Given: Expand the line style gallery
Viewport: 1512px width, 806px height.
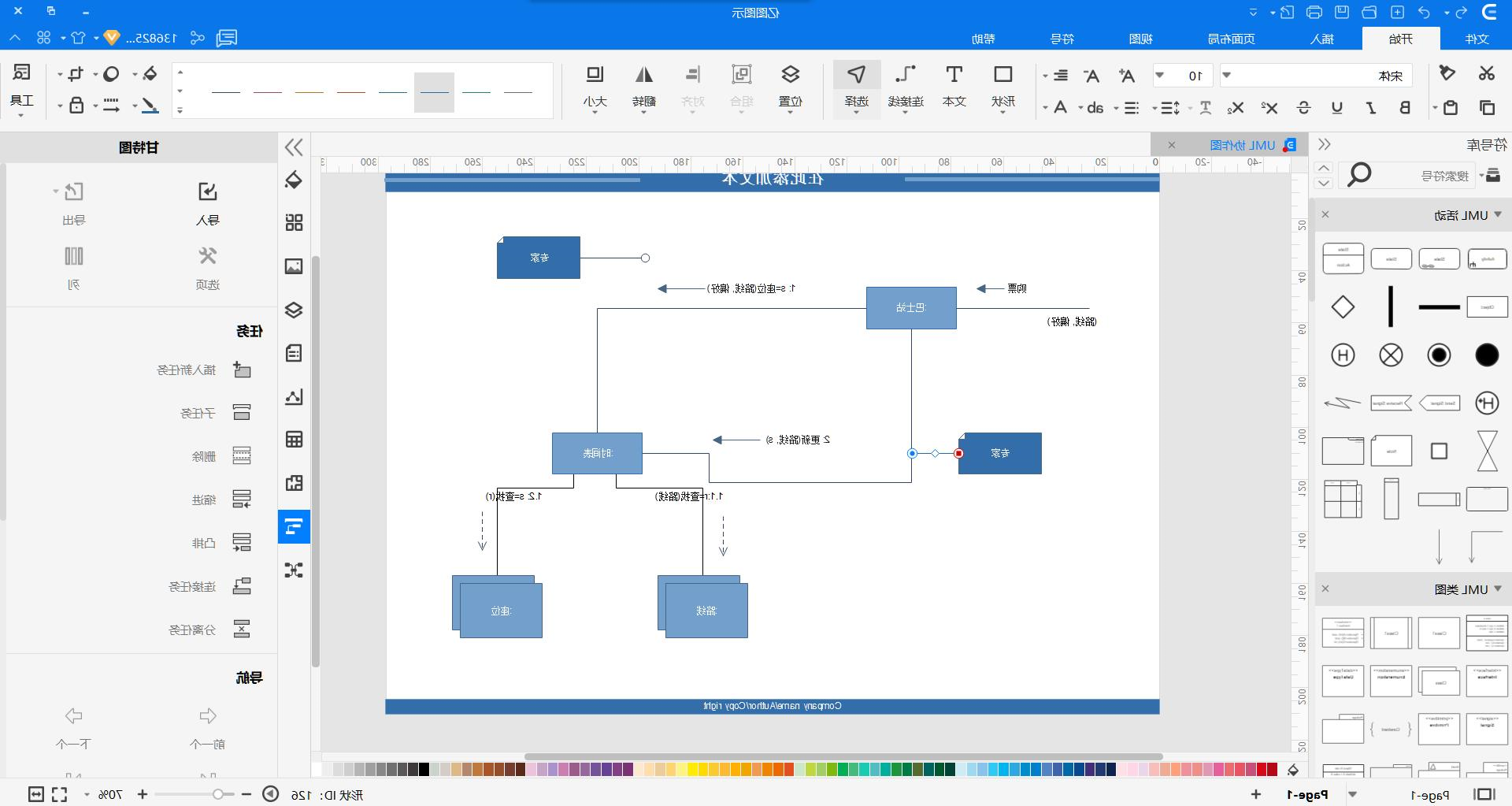Looking at the screenshot, I should click(x=180, y=110).
